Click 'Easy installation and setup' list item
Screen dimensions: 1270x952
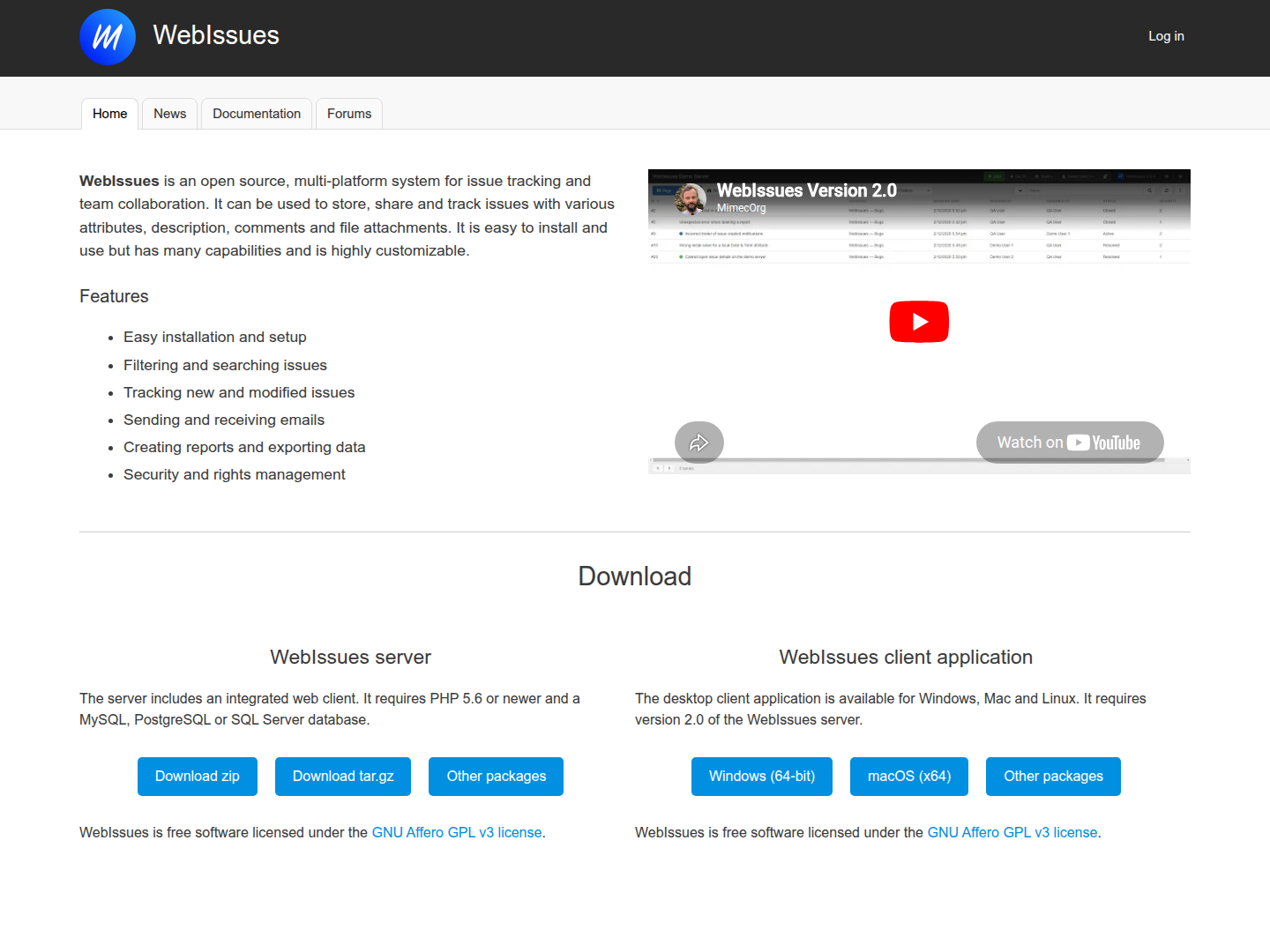pos(215,337)
